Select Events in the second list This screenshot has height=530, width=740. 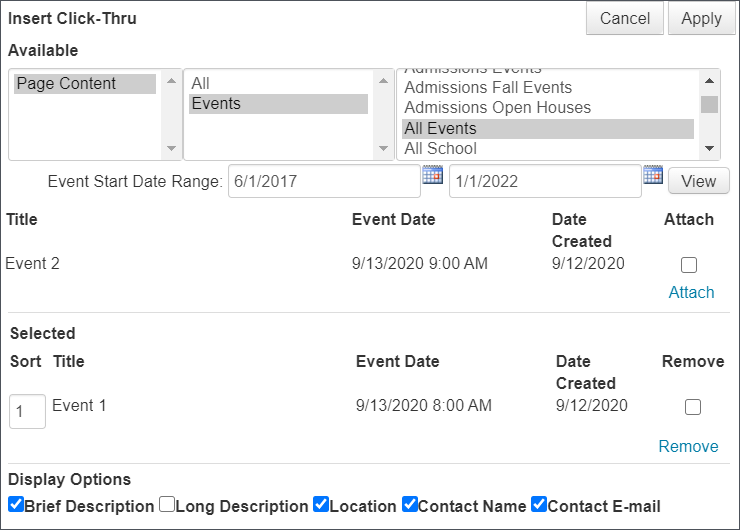point(278,104)
